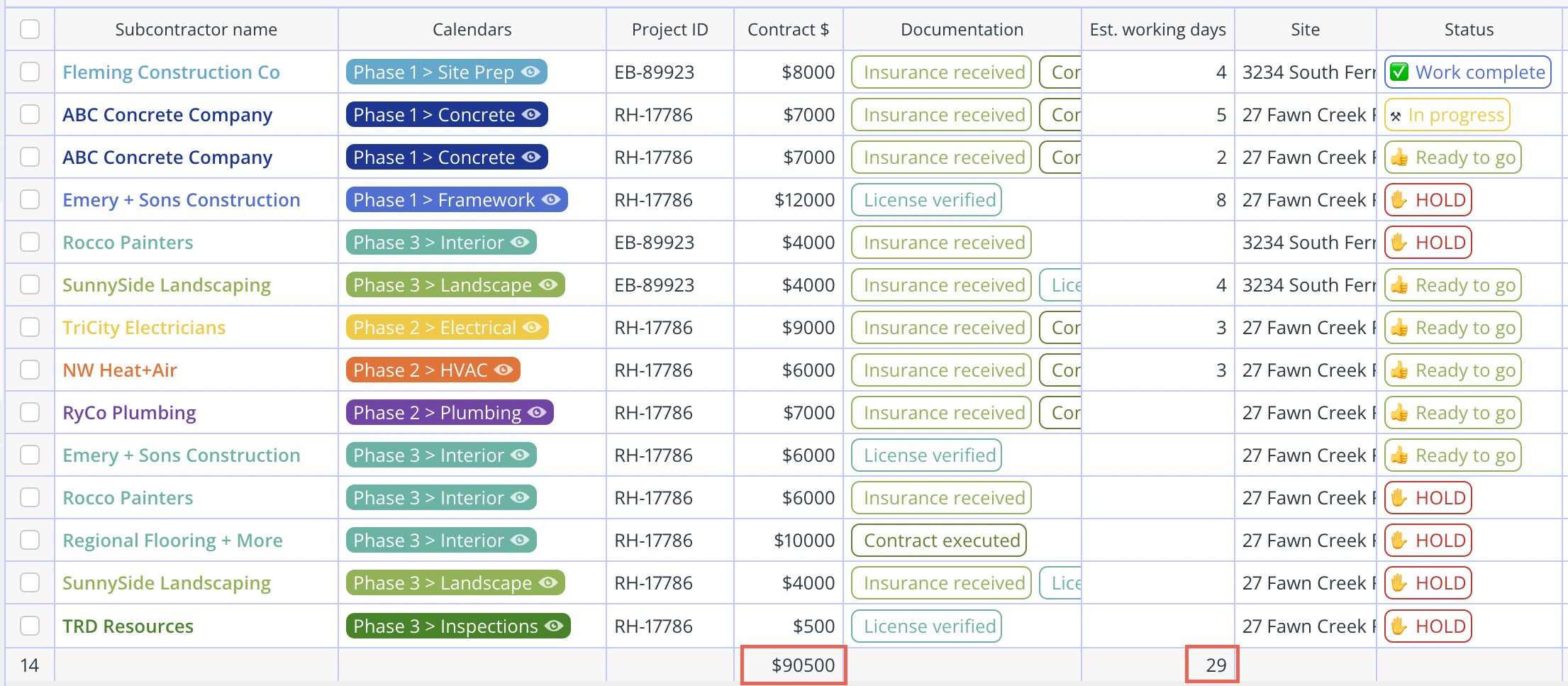
Task: Click the TriCity Electricians Ready to go status
Action: click(1452, 328)
